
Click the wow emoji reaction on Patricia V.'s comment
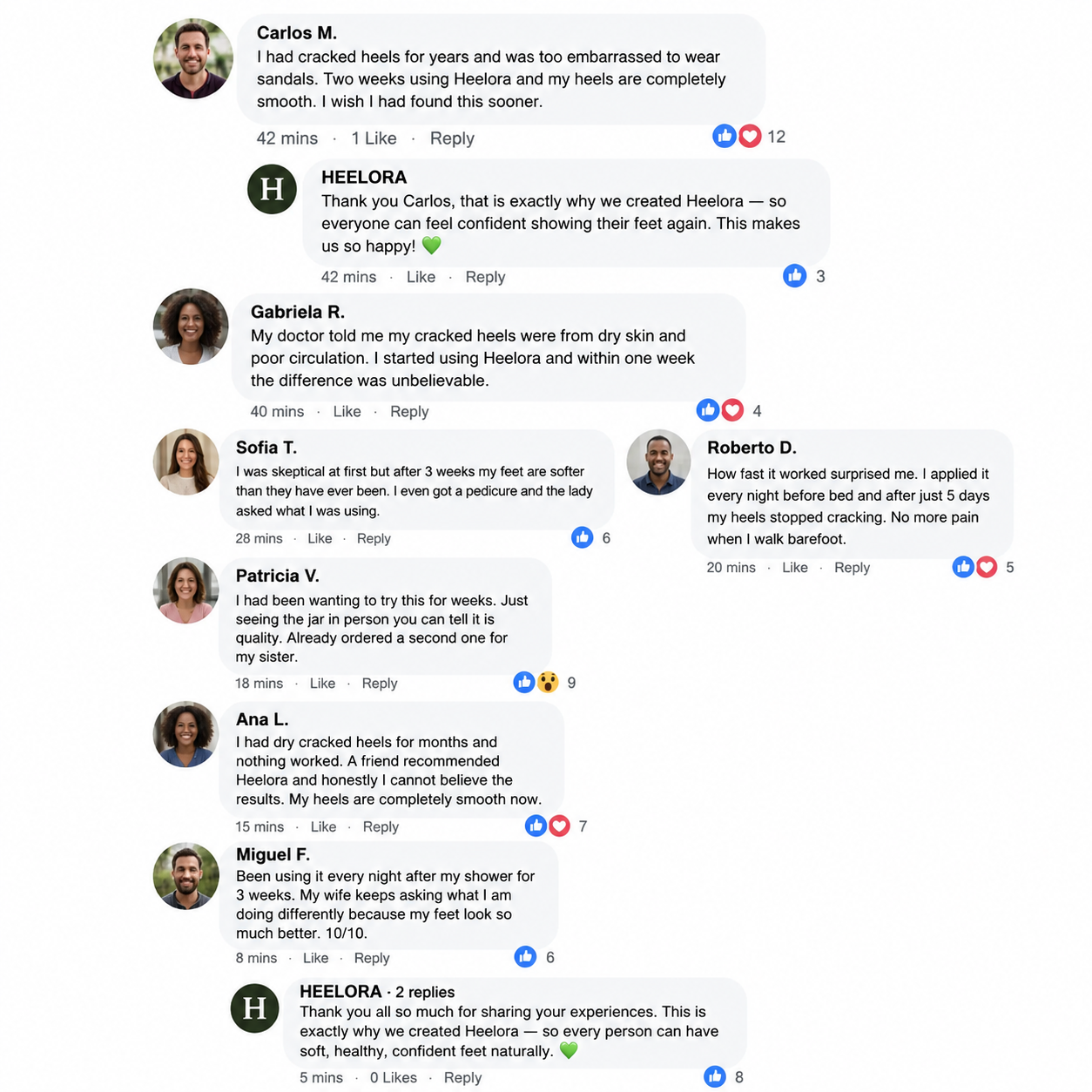pos(548,683)
